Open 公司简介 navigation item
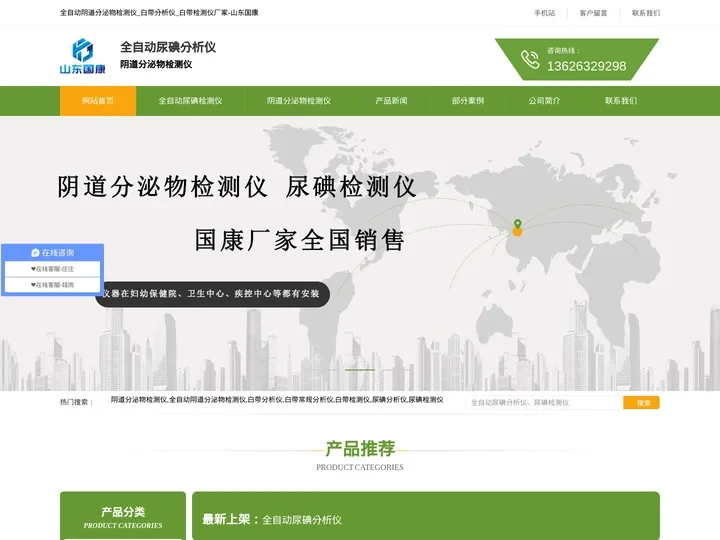 (x=544, y=101)
